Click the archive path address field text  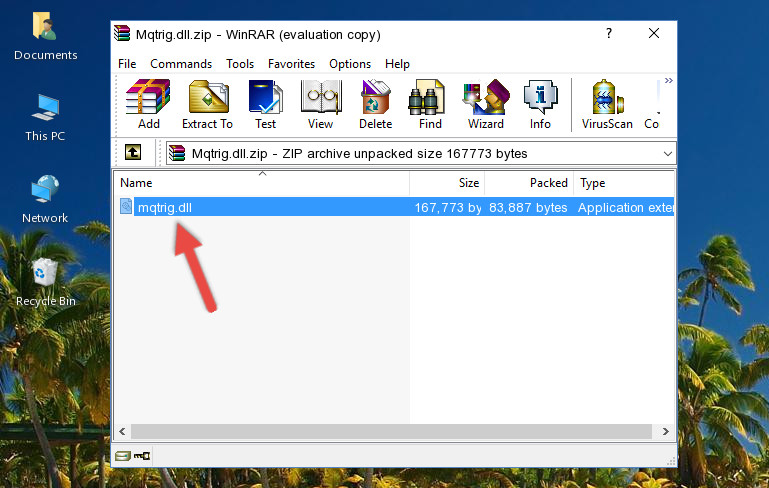(x=359, y=154)
